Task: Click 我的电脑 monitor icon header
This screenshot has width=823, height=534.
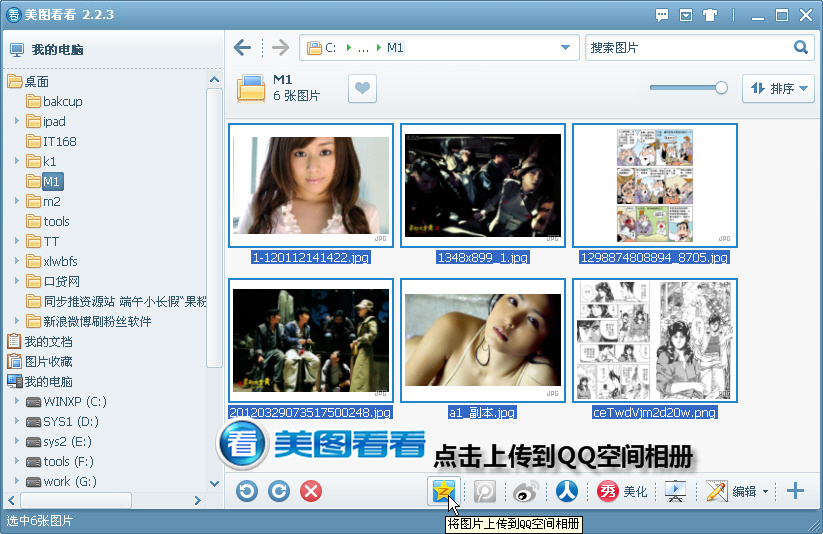Action: click(17, 50)
